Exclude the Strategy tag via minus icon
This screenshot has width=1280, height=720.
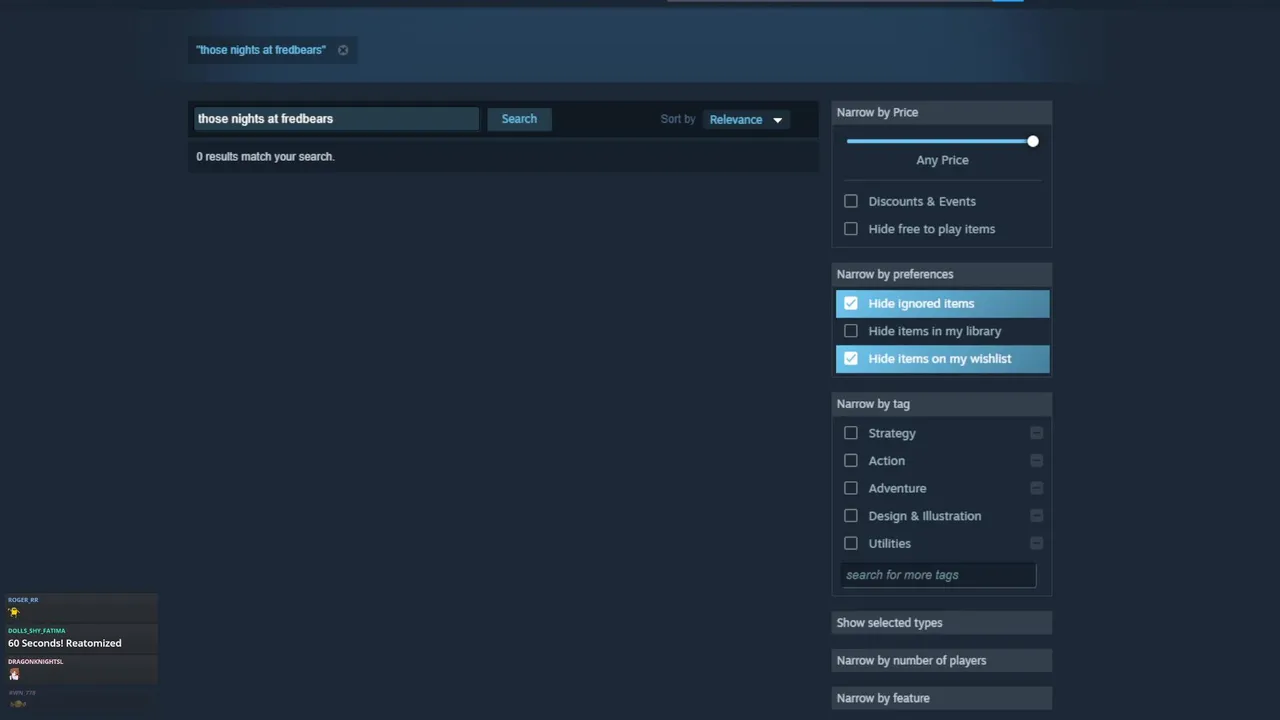click(1036, 433)
